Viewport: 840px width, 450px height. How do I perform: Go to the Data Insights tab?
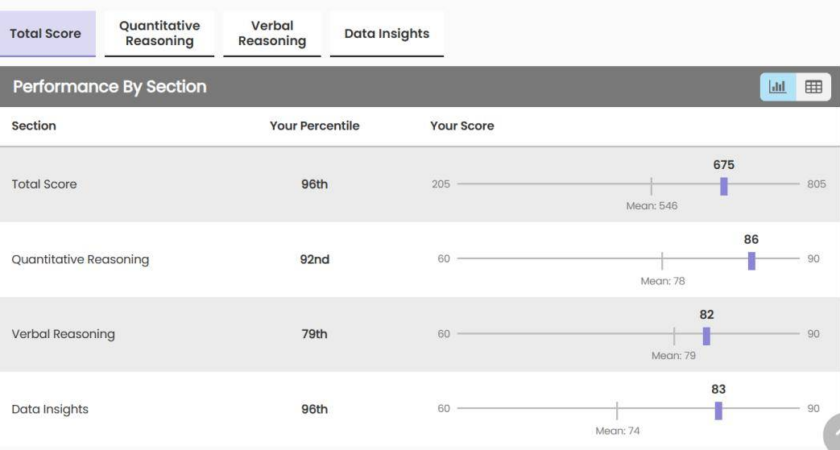click(387, 34)
